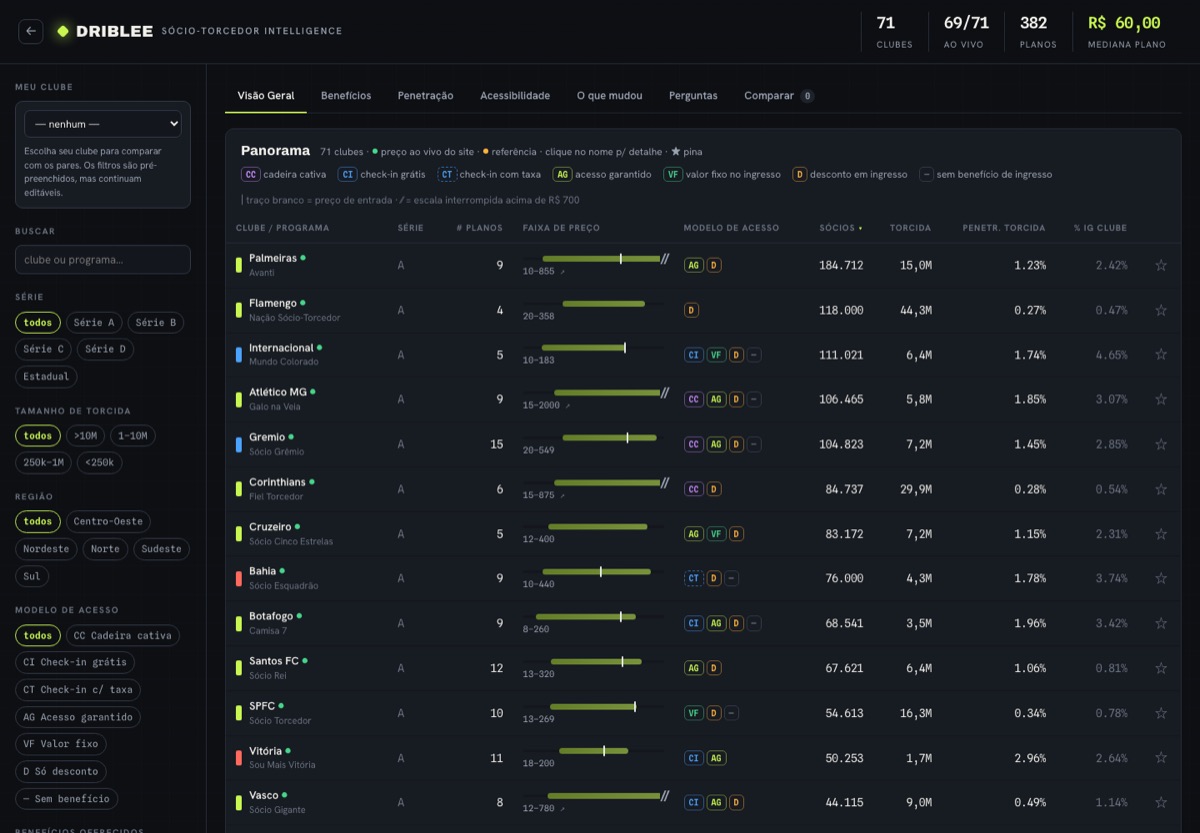
Task: Click the club or program search field
Action: click(x=103, y=260)
